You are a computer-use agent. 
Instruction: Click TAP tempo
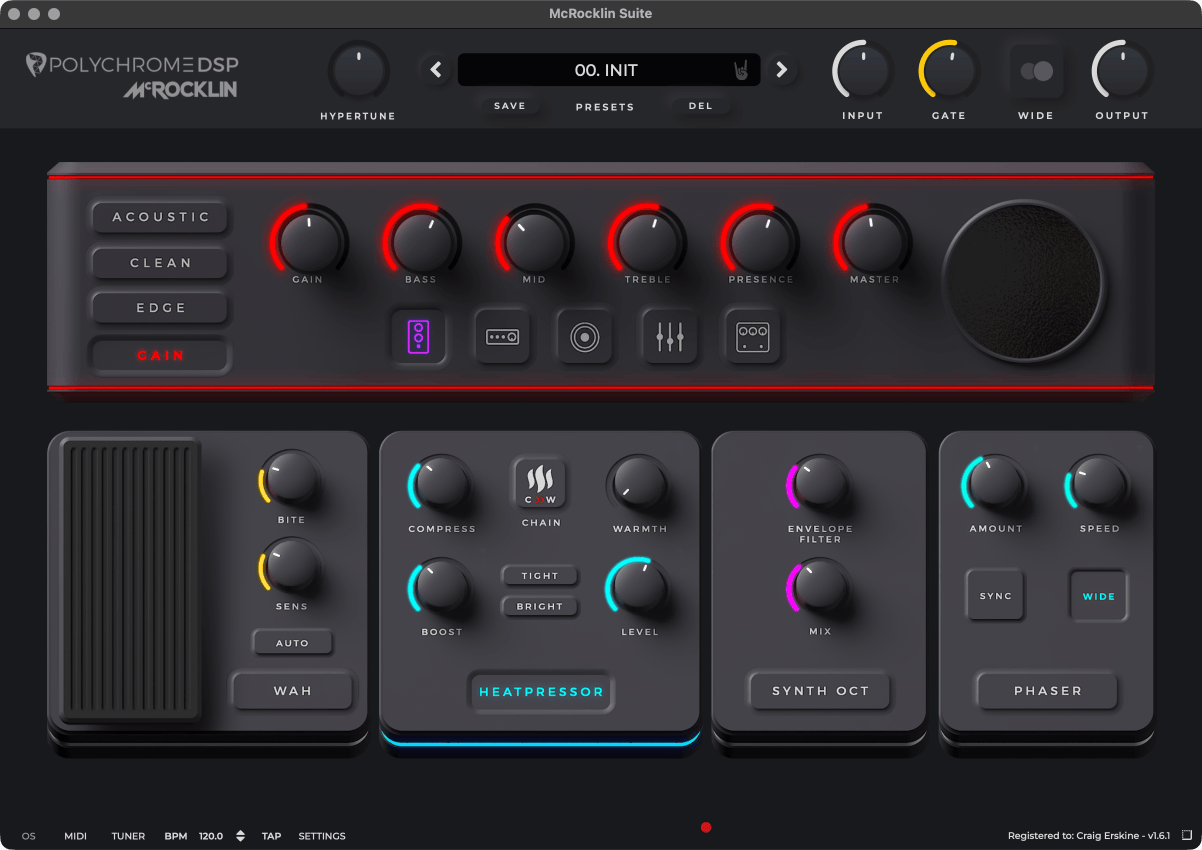point(272,836)
